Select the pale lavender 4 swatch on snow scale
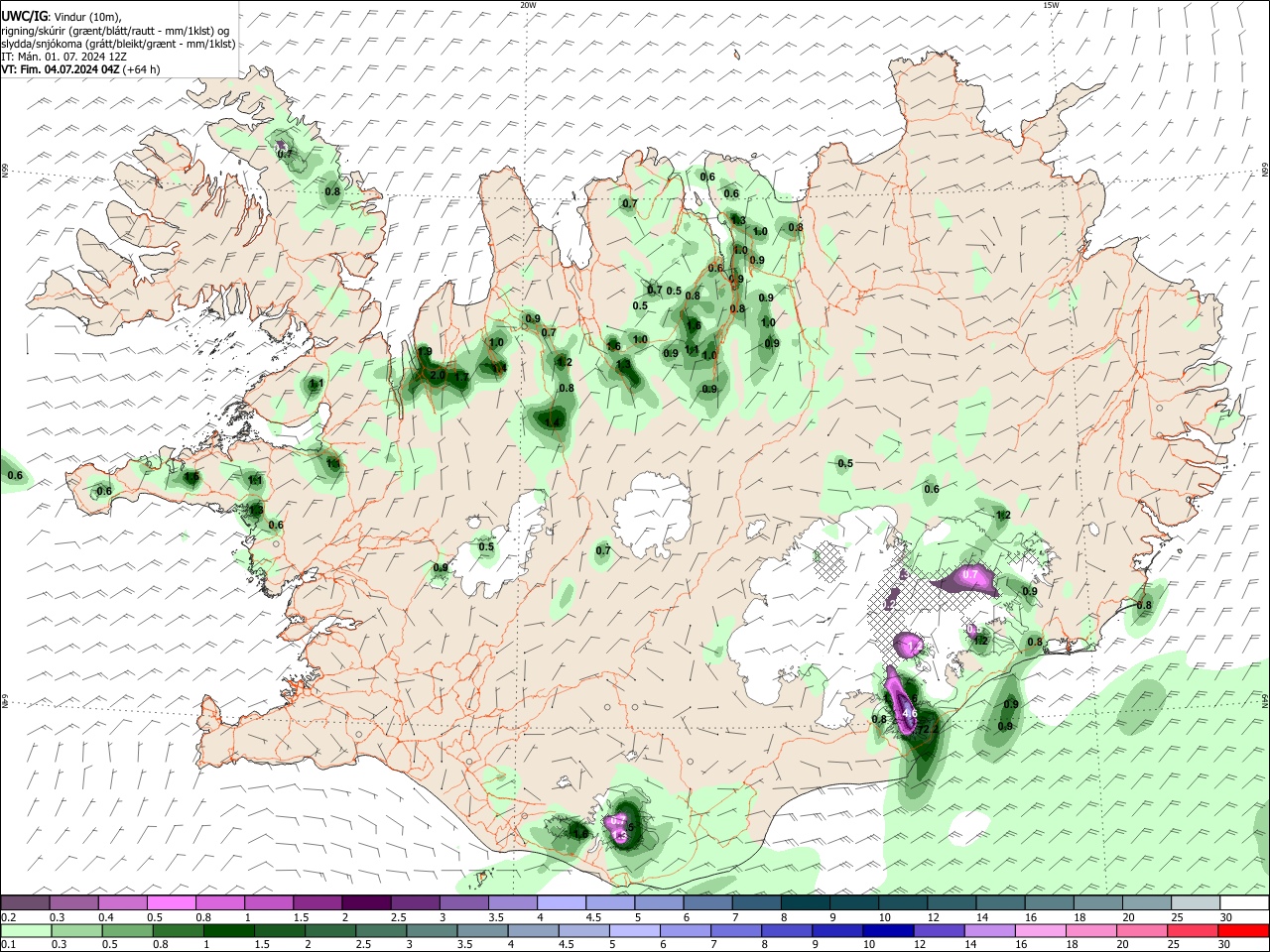The width and height of the screenshot is (1270, 952). tap(561, 902)
